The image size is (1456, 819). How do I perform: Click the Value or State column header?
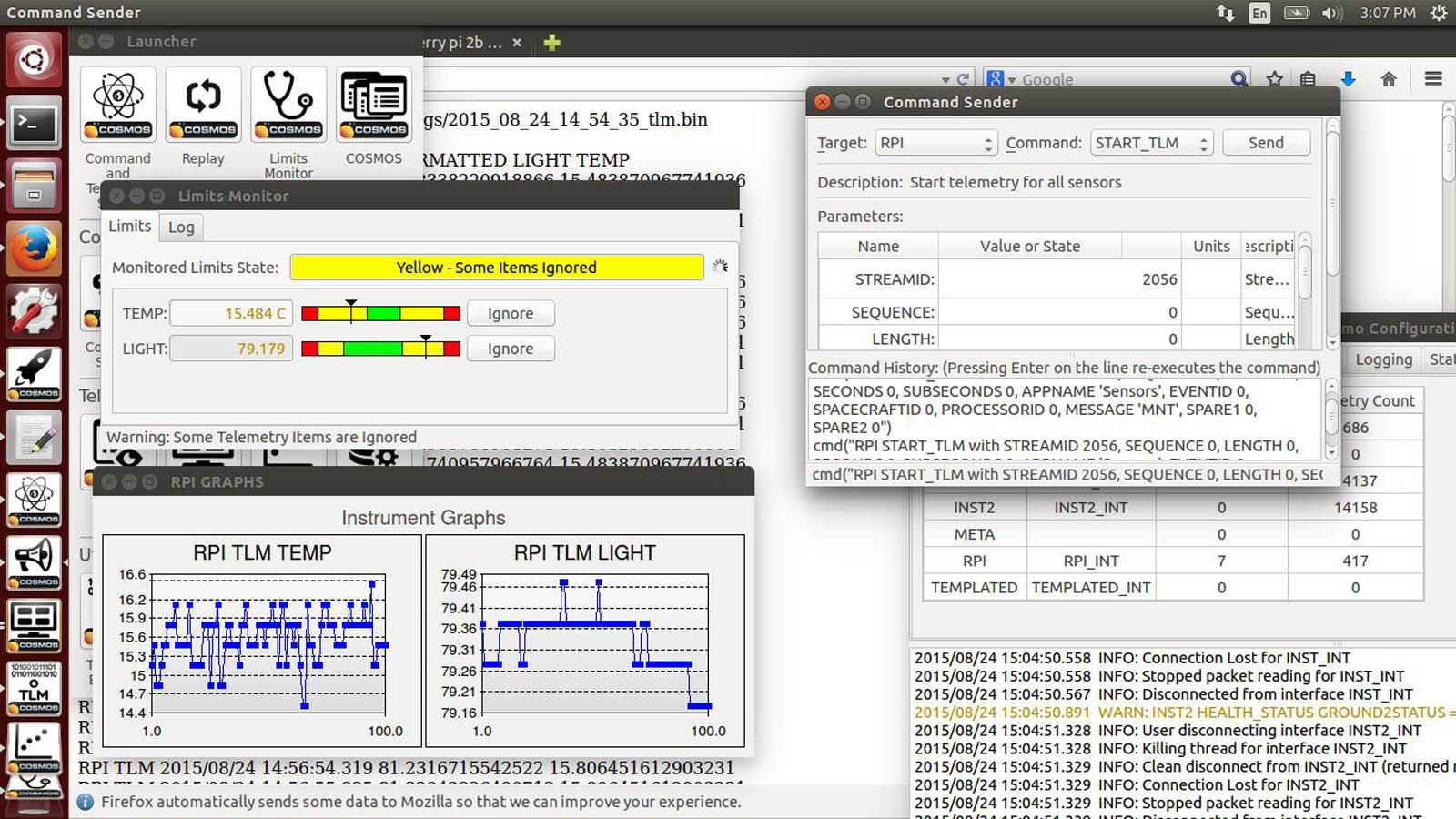tap(1030, 246)
